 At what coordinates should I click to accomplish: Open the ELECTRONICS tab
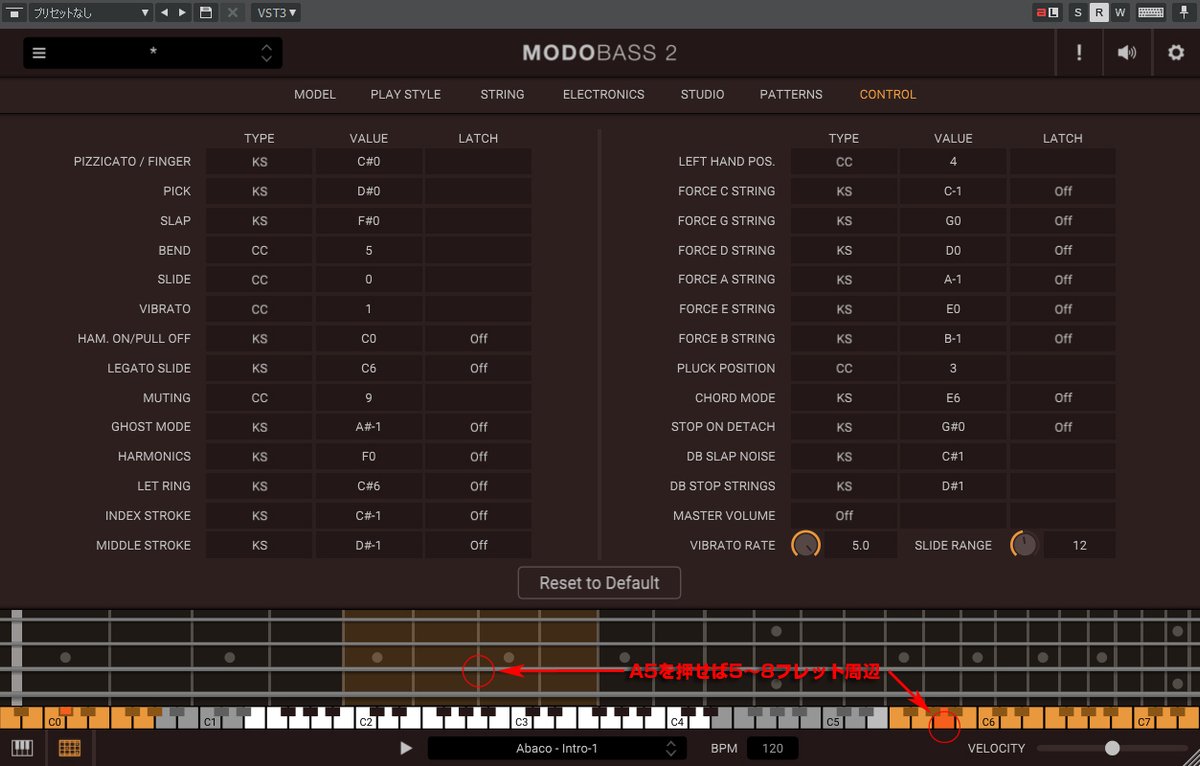coord(604,94)
